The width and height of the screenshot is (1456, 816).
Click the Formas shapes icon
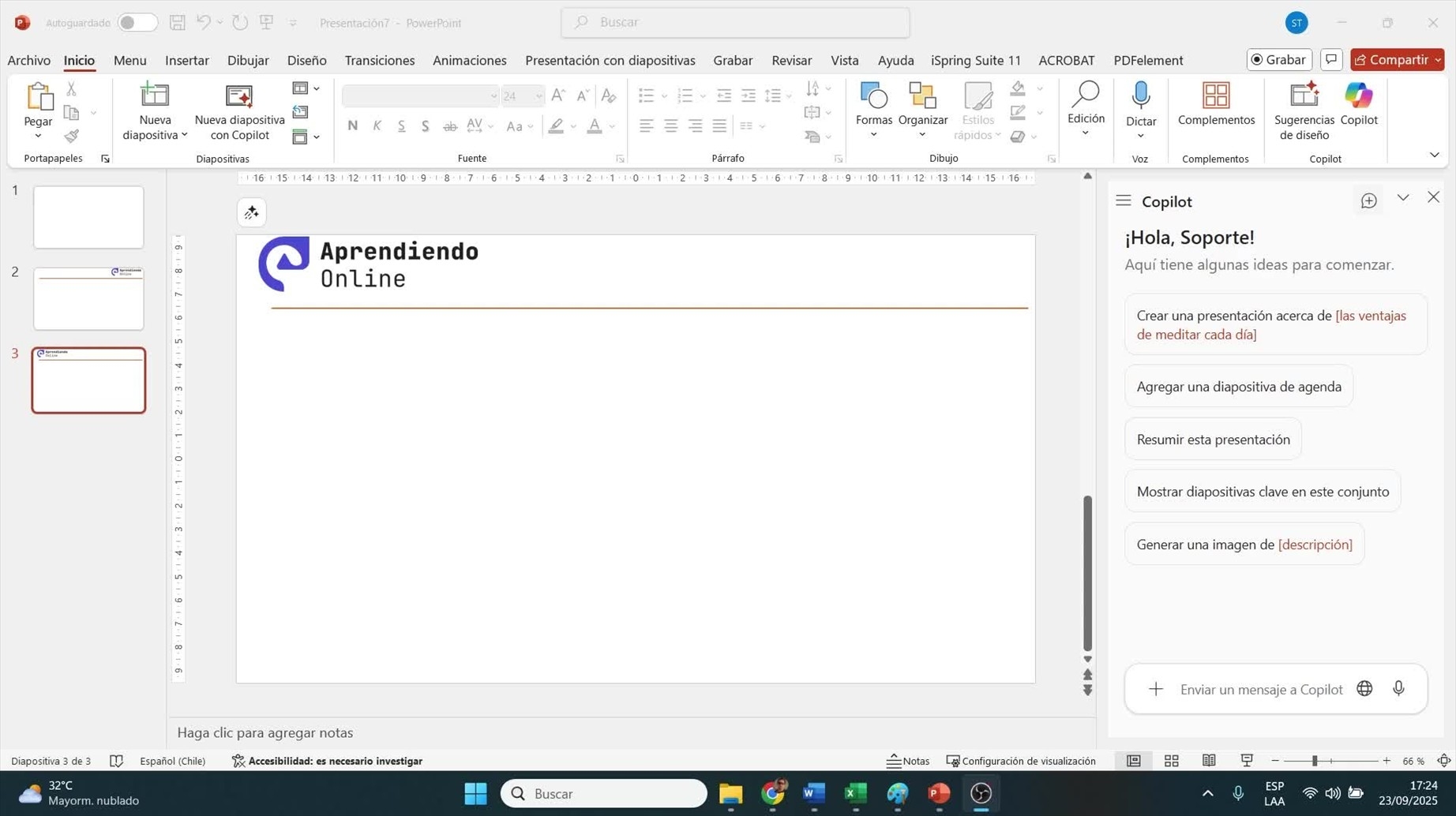[873, 96]
